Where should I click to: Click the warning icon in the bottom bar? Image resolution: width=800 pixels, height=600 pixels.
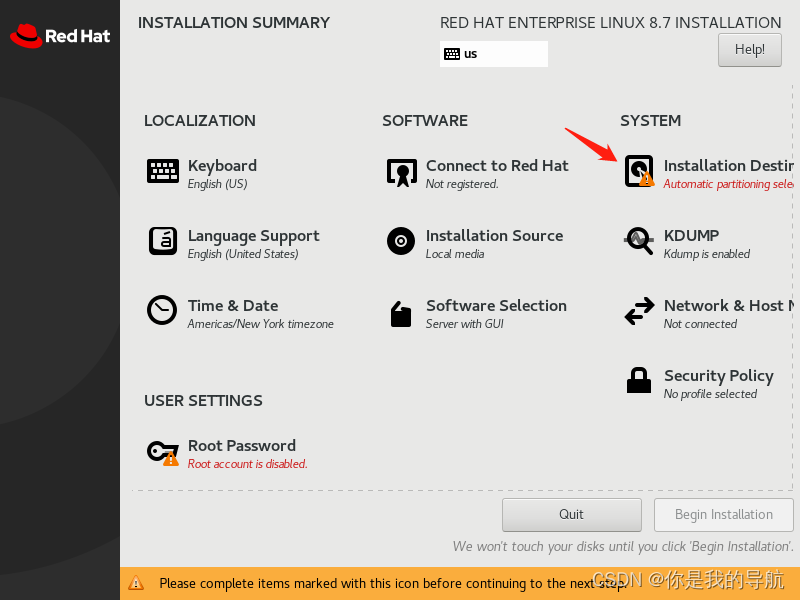136,583
